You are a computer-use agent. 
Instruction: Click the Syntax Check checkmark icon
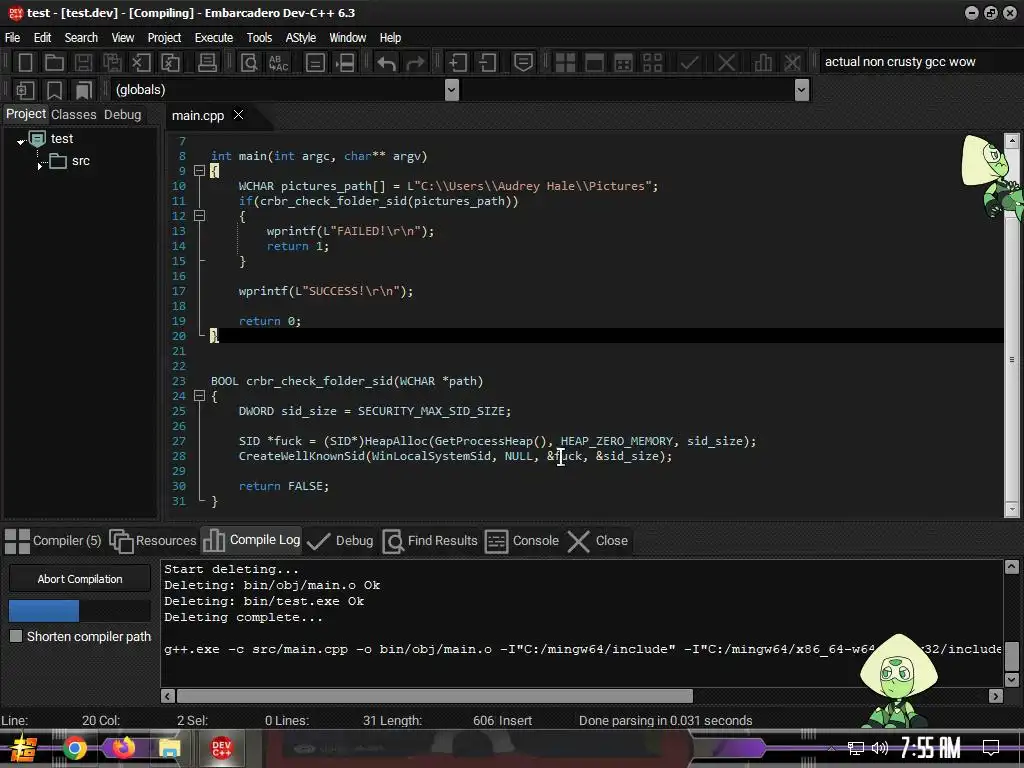[x=689, y=63]
